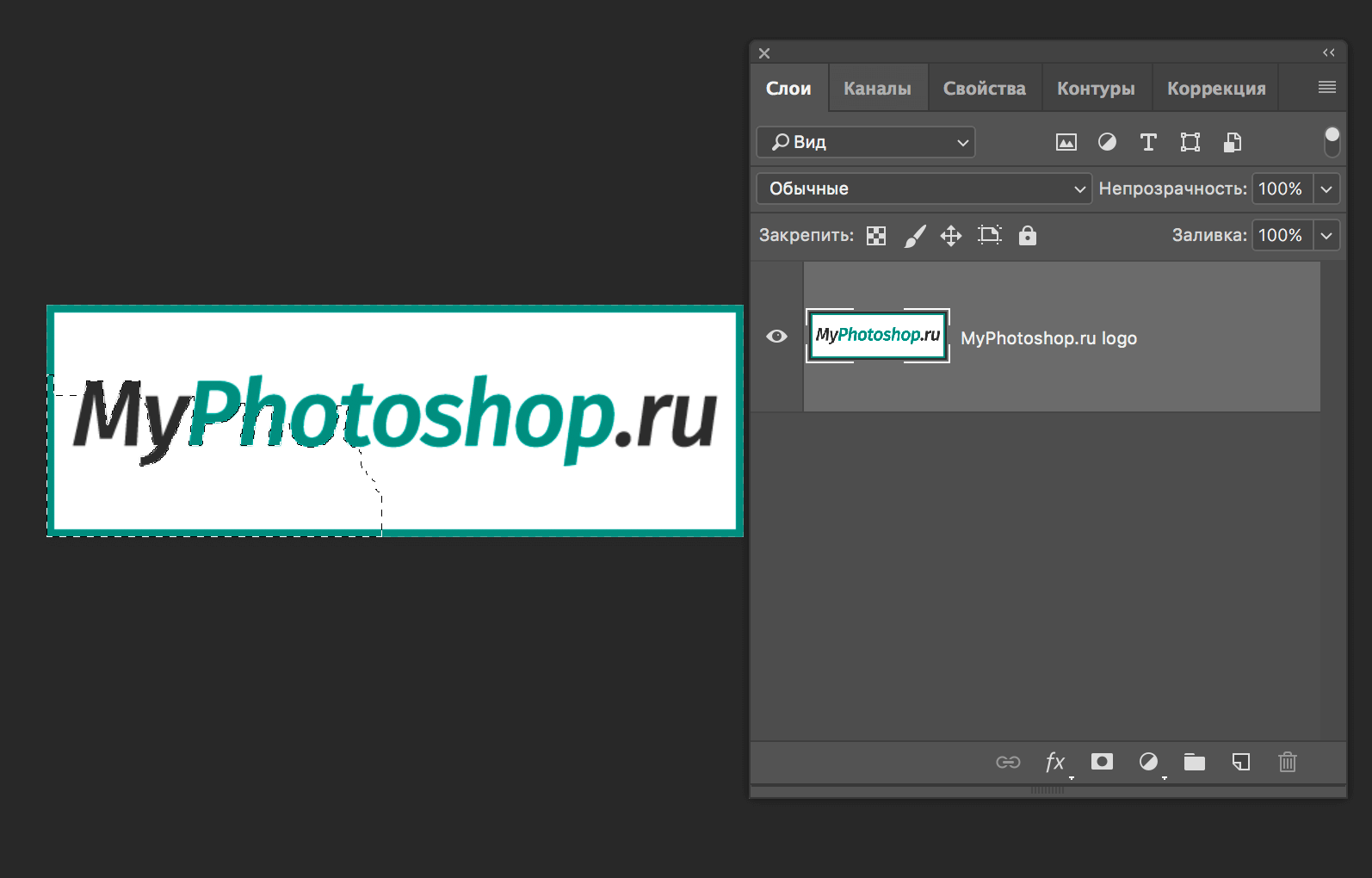Create a new layer group folder
This screenshot has height=878, width=1372.
(x=1194, y=762)
